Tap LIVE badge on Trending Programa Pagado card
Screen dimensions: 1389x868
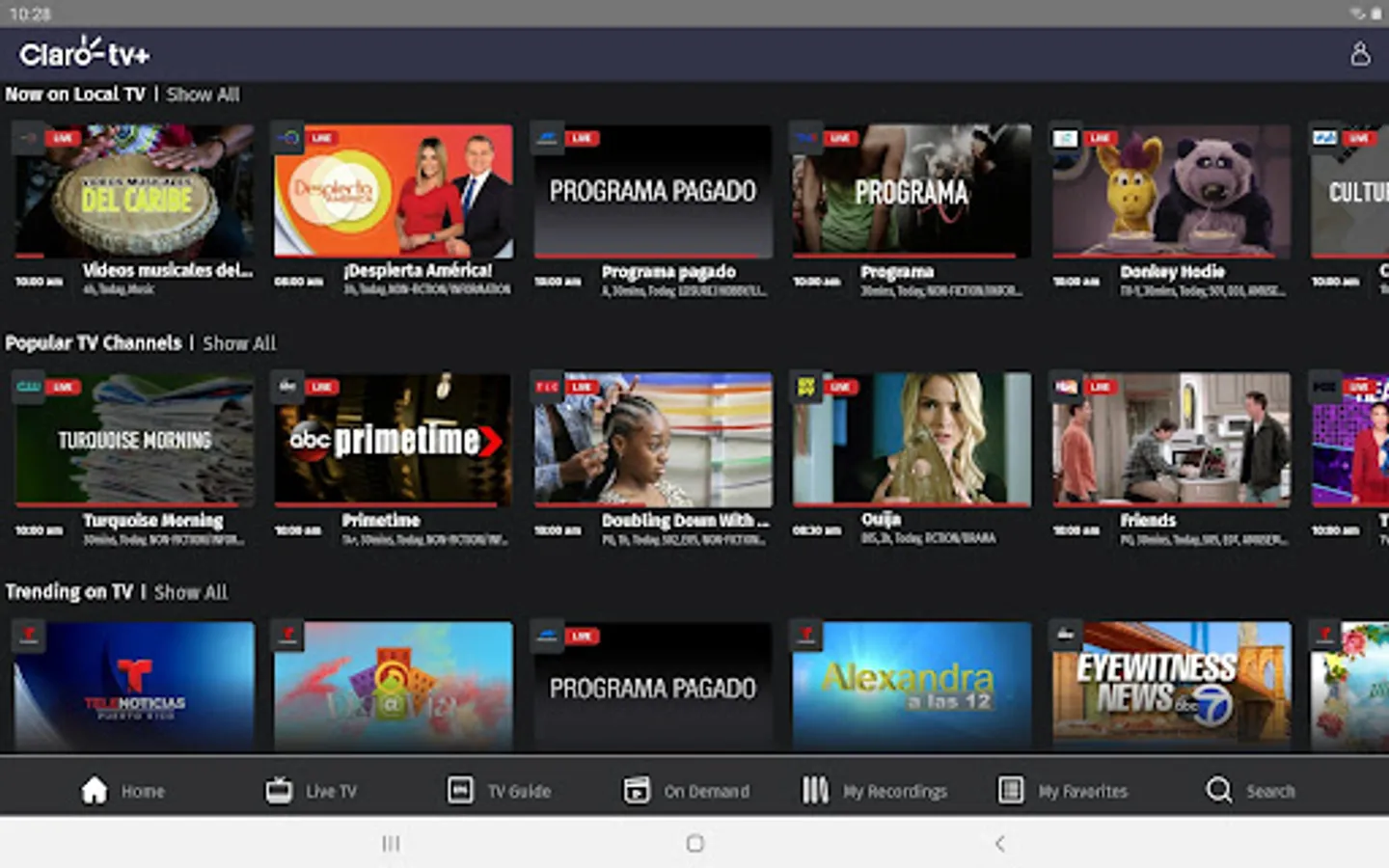tap(582, 636)
